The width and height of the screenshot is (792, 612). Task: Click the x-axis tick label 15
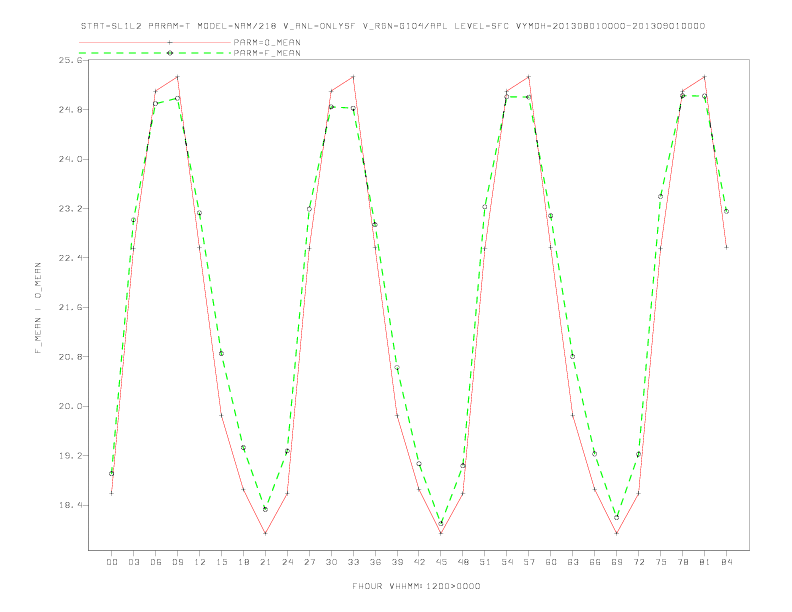point(221,562)
